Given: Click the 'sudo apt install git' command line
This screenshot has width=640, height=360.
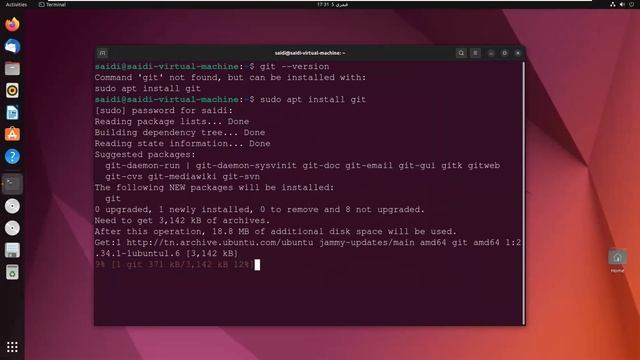Looking at the screenshot, I should 313,100.
